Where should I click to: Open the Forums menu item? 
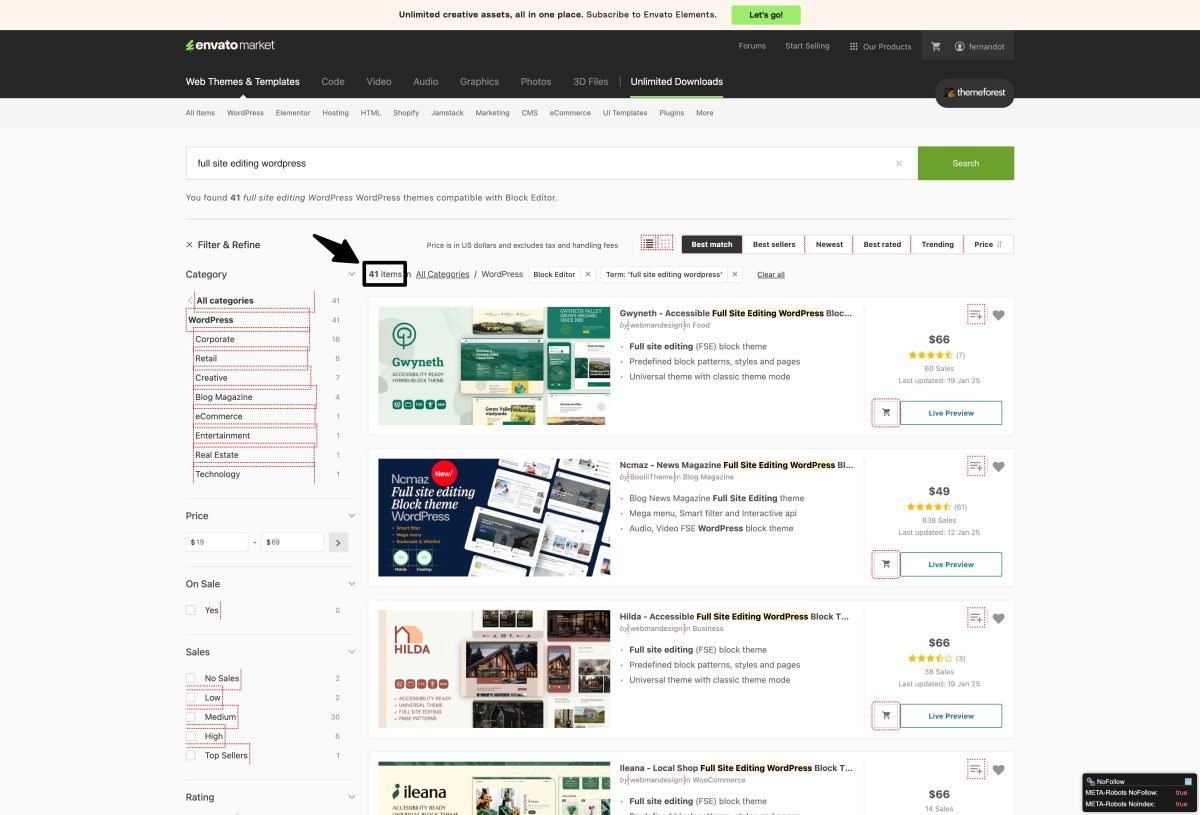(752, 46)
